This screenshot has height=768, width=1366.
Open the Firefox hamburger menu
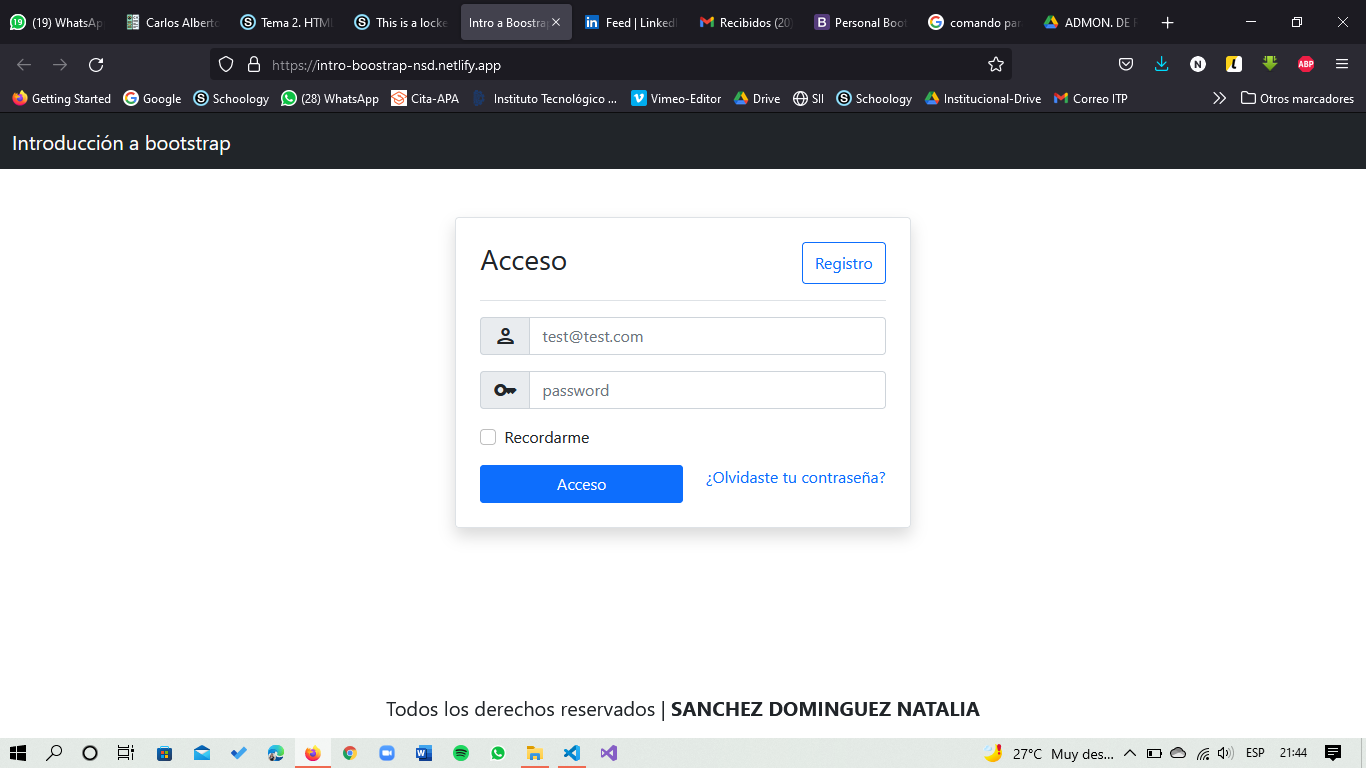pyautogui.click(x=1342, y=64)
